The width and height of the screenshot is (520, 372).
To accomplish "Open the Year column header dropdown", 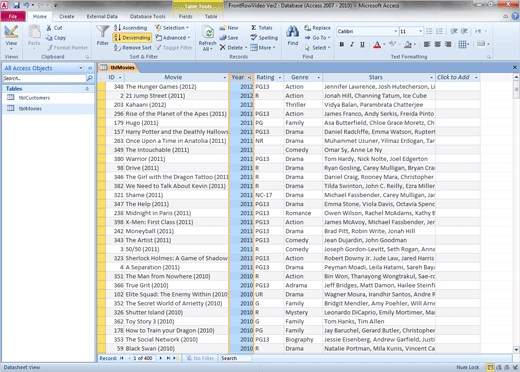I will [249, 77].
